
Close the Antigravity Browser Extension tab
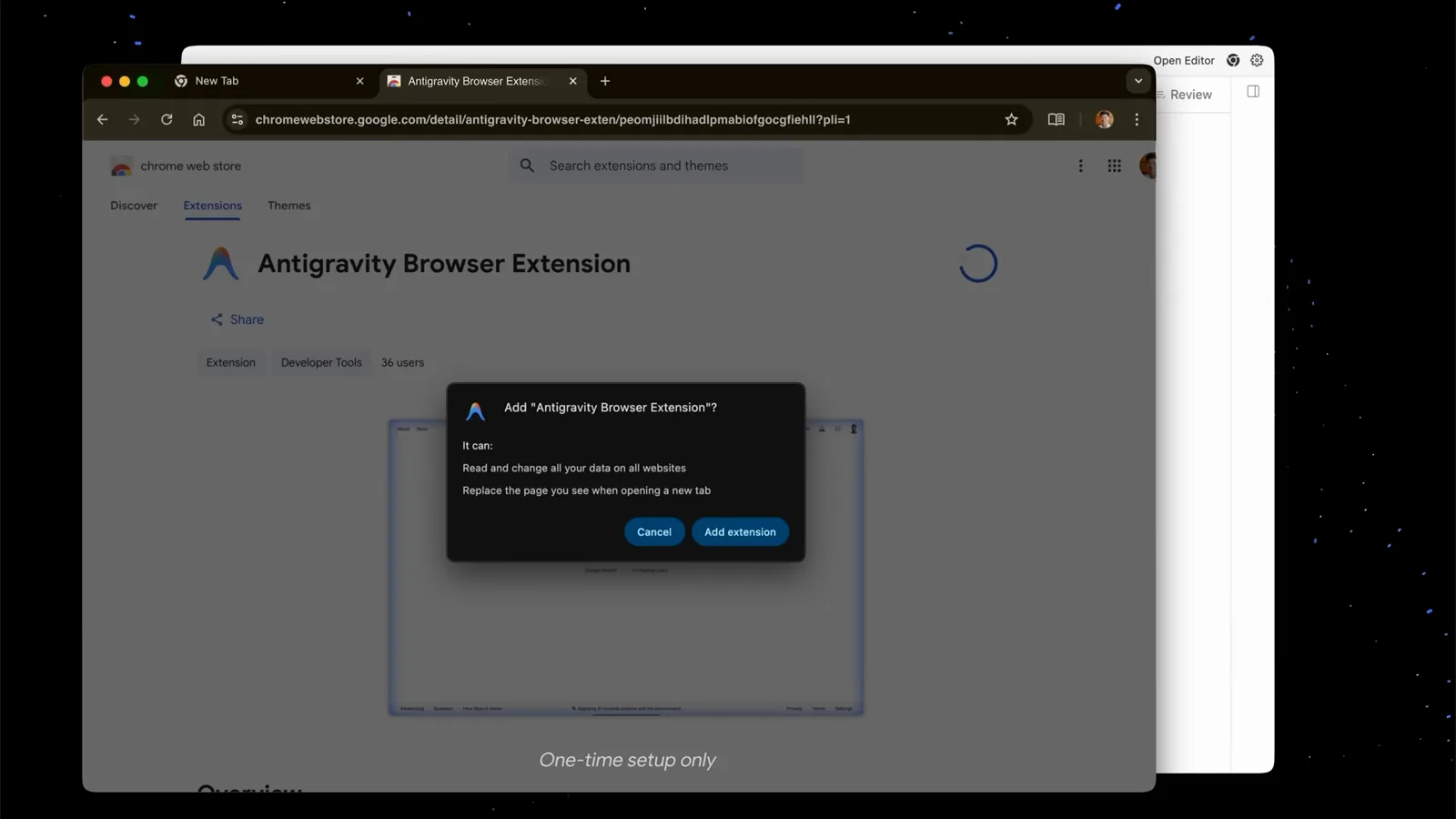click(572, 81)
